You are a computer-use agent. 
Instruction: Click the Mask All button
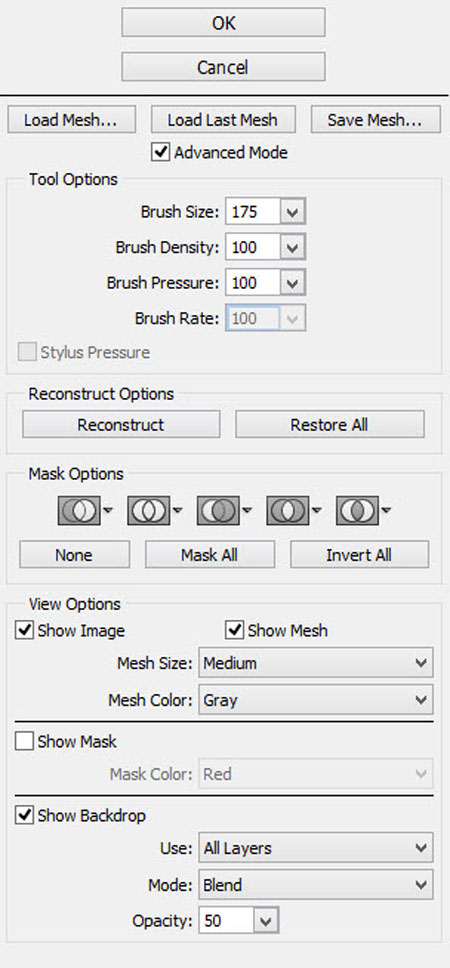click(210, 554)
